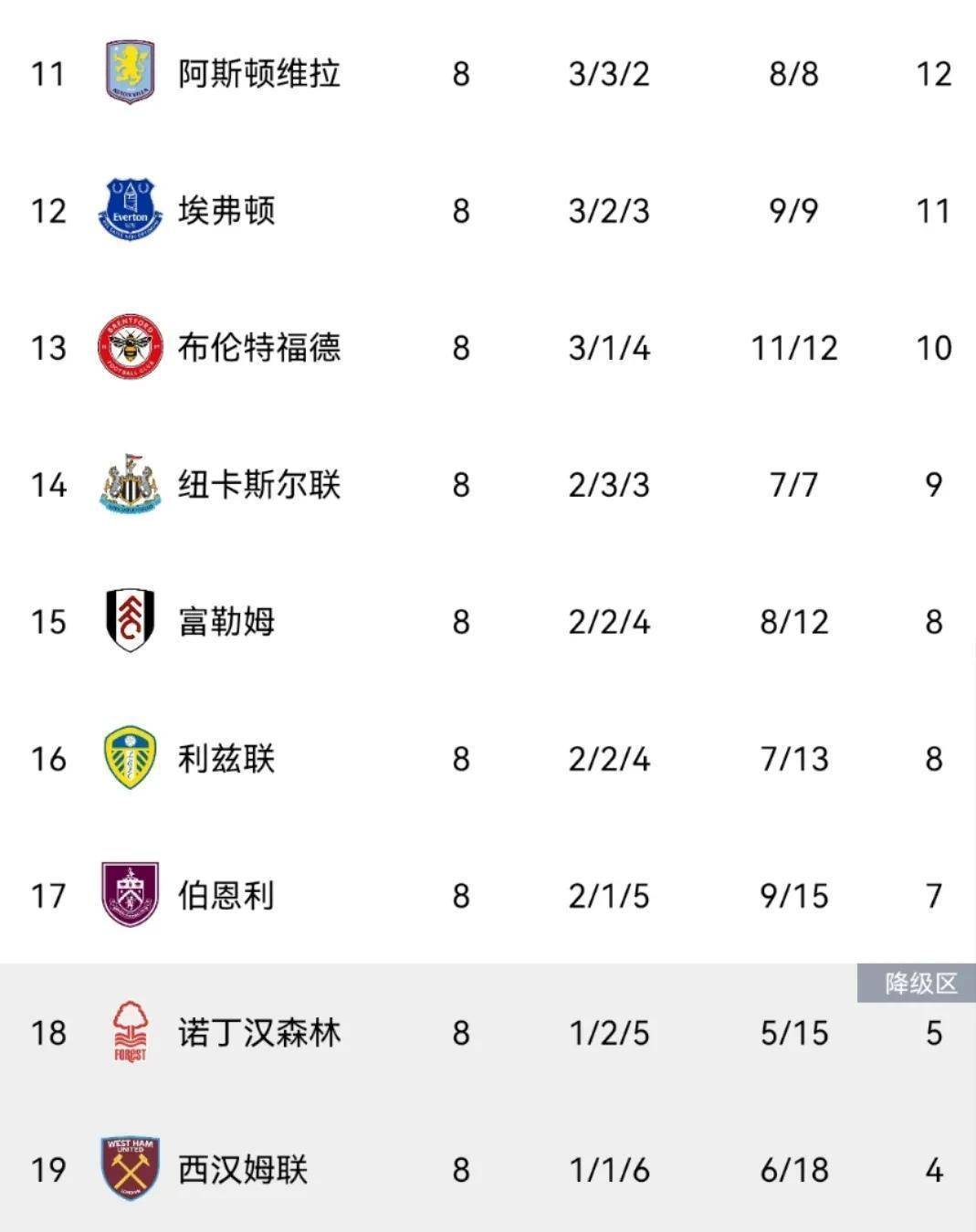Select the Newcastle United crest

click(130, 484)
